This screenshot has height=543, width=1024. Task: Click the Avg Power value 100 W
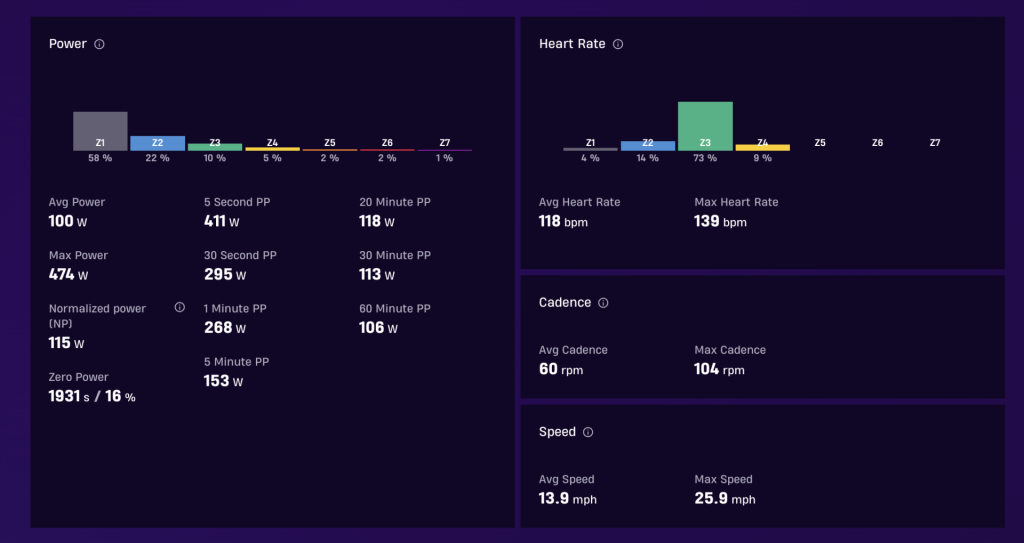click(68, 222)
